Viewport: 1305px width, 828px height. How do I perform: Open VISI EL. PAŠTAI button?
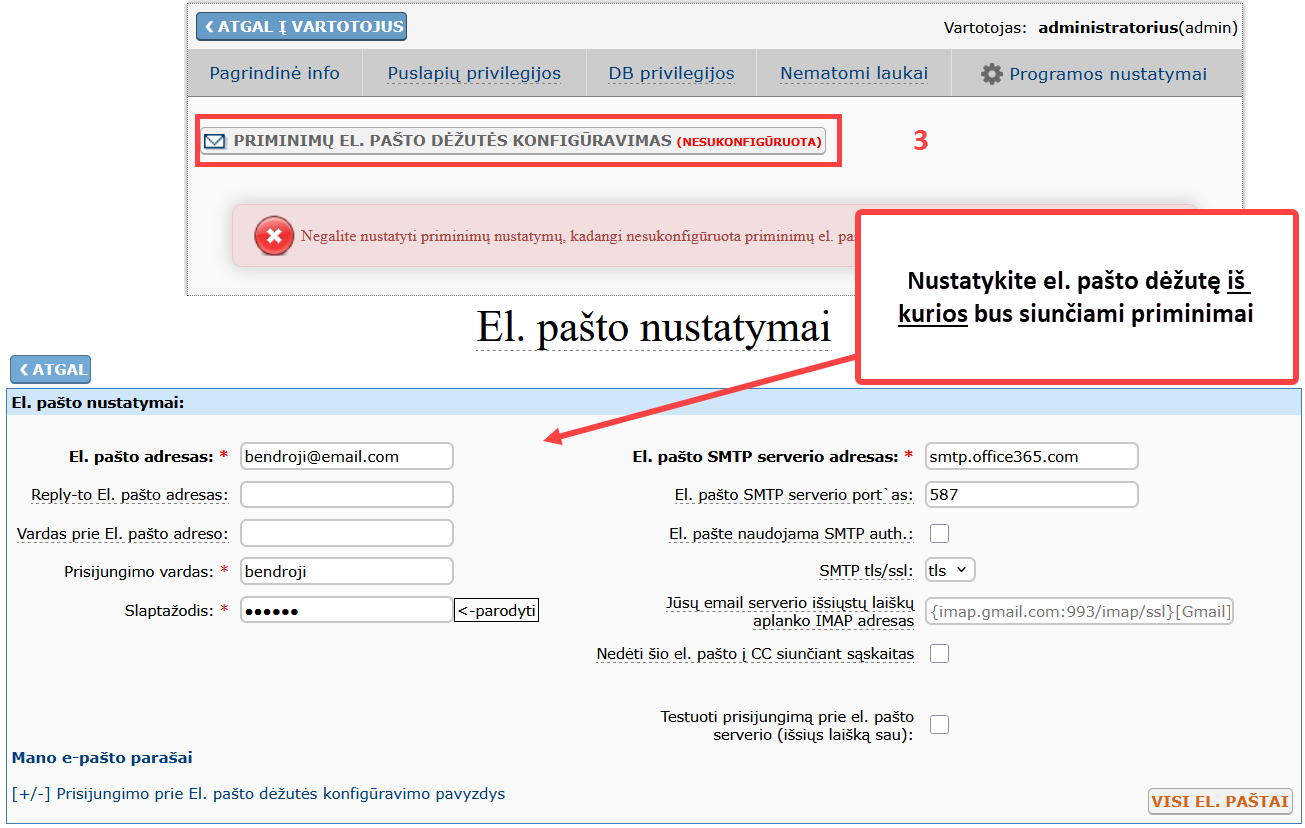pos(1220,801)
